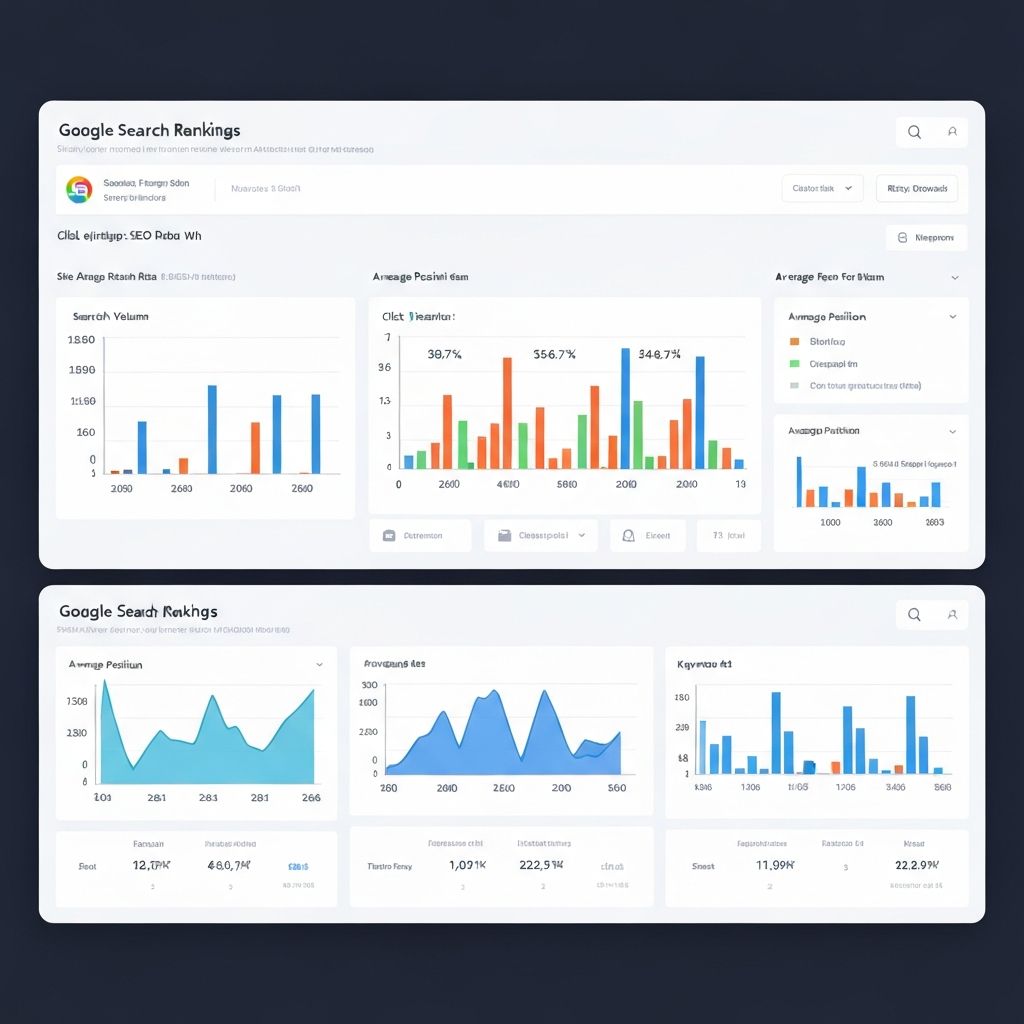Screen dimensions: 1024x1024
Task: Click the 73 total button
Action: [729, 536]
